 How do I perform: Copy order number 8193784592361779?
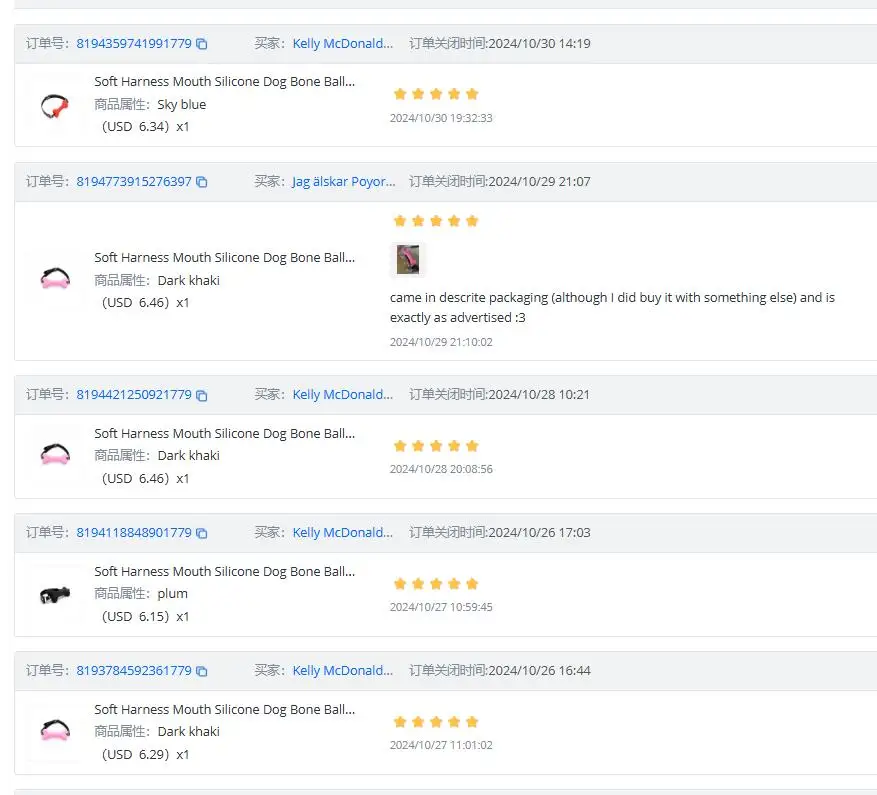202,671
